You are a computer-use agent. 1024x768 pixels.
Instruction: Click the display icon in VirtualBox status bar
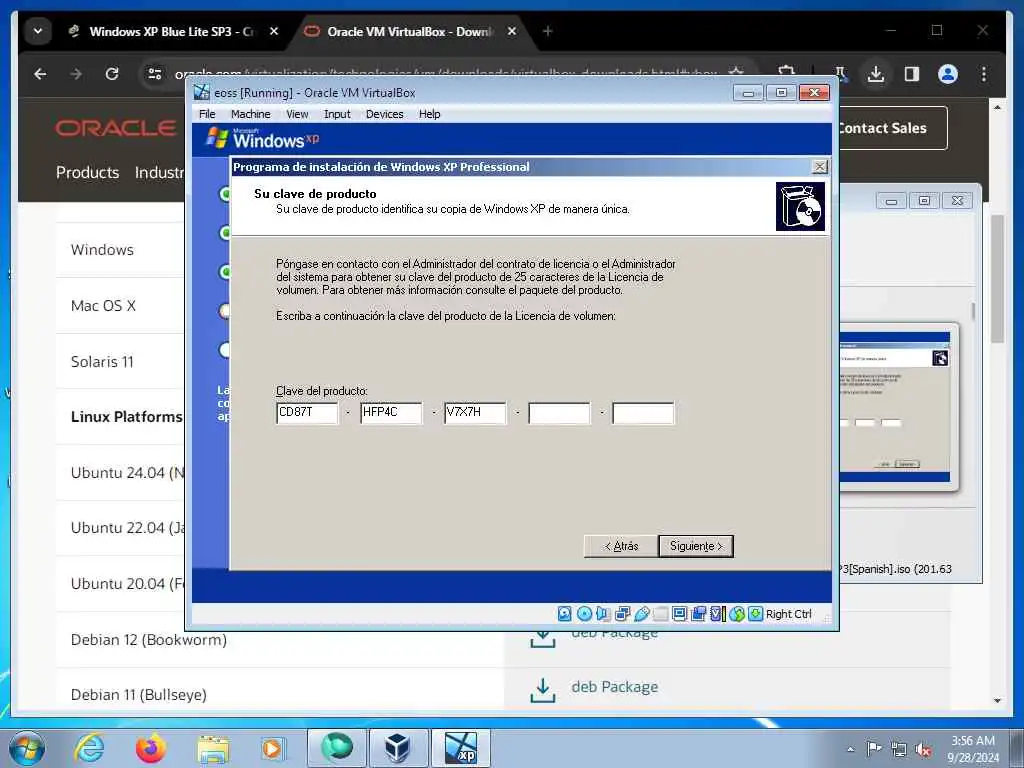(680, 614)
